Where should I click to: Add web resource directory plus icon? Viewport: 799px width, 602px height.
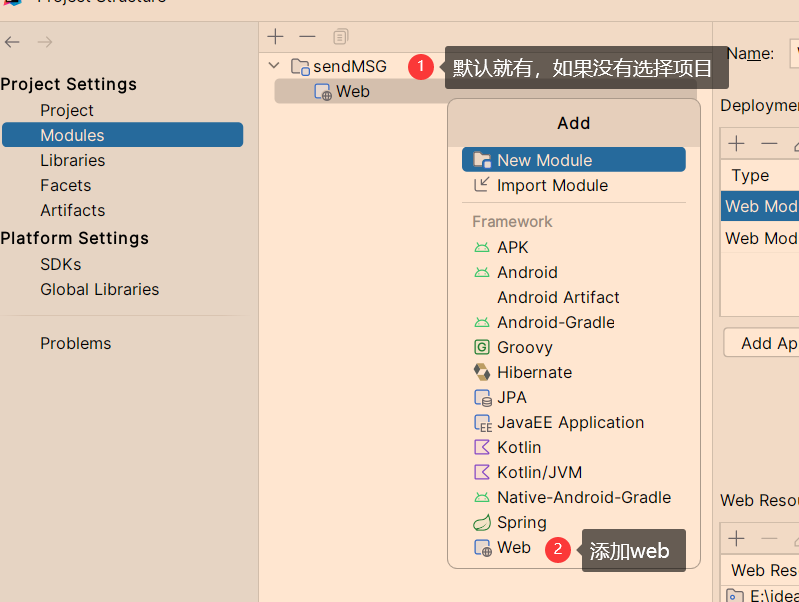[737, 539]
